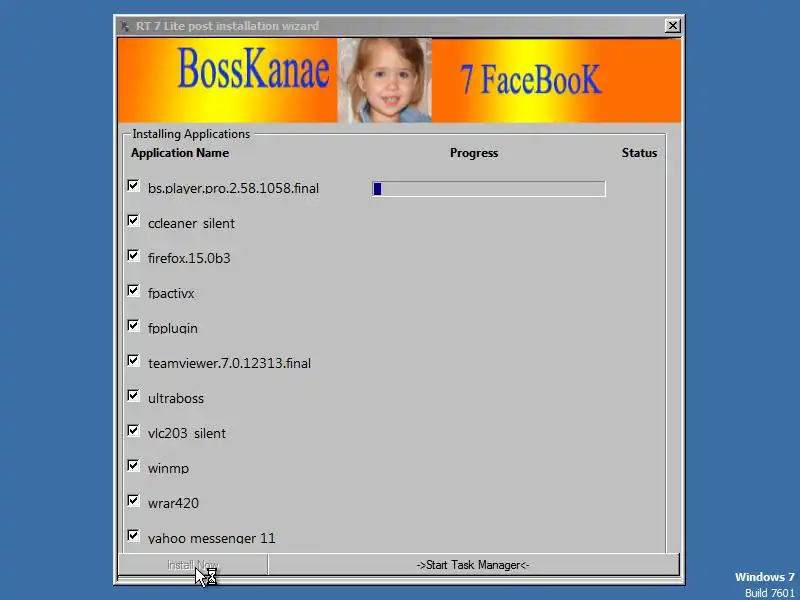Viewport: 800px width, 600px height.
Task: Click the Application Name column header
Action: click(x=180, y=153)
